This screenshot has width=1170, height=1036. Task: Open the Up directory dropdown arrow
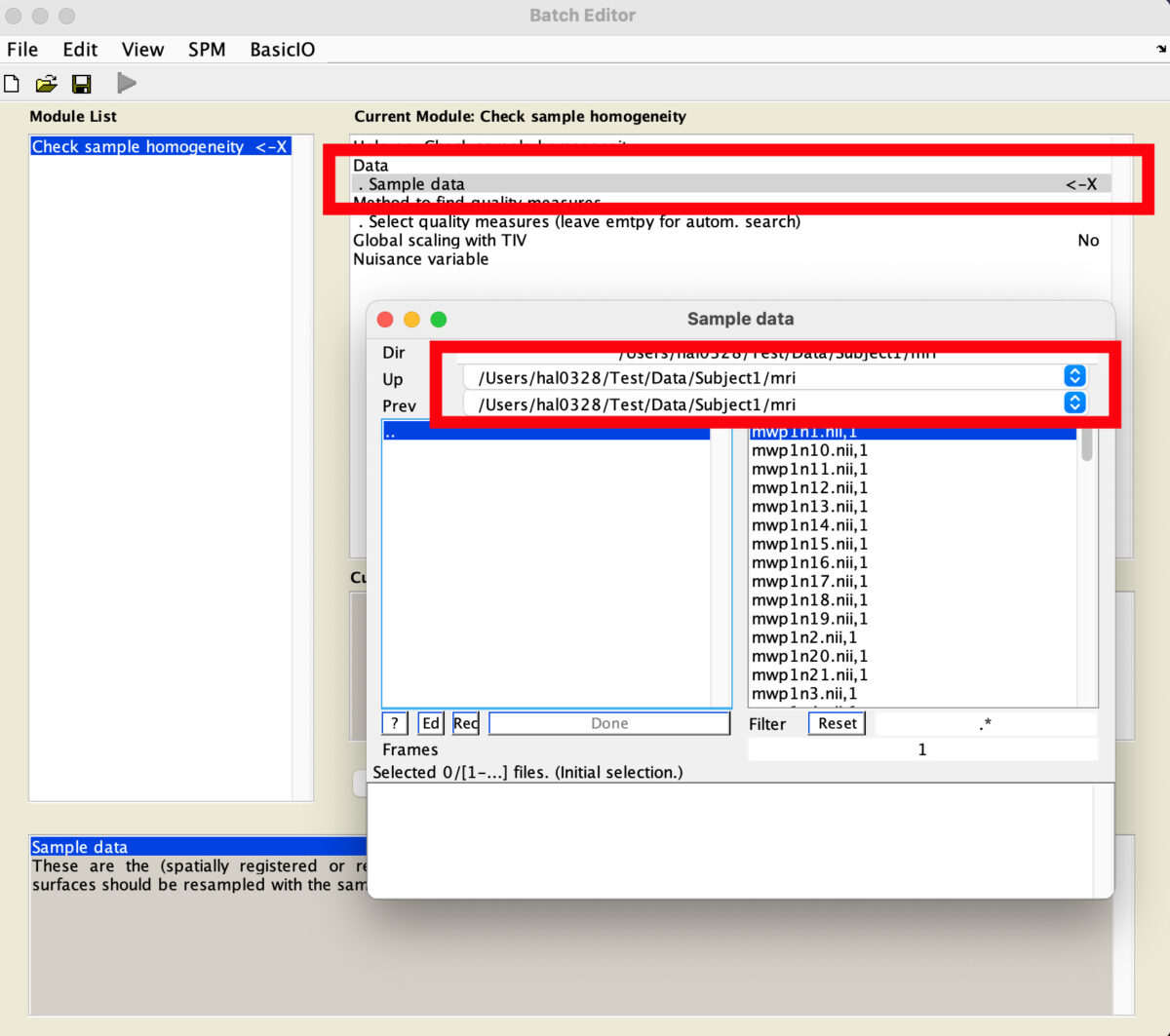click(x=1074, y=376)
